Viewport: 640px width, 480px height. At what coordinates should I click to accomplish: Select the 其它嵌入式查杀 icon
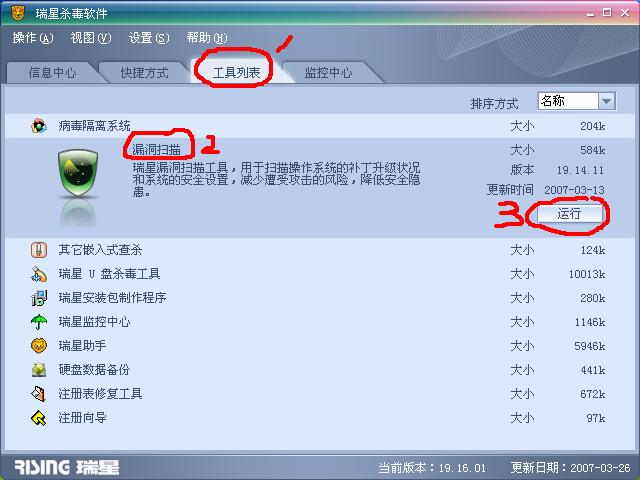[39, 249]
